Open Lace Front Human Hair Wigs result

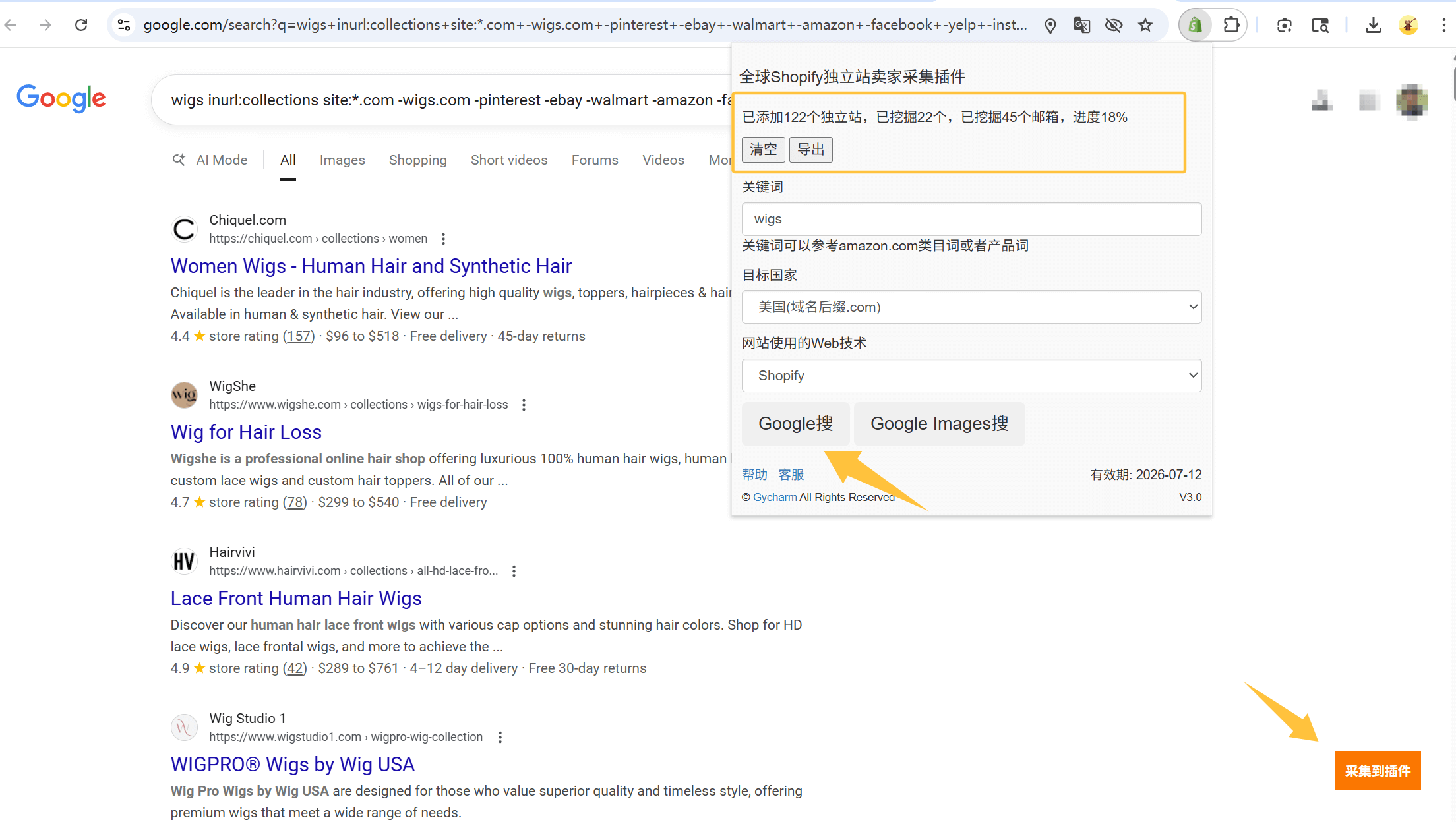coord(296,599)
